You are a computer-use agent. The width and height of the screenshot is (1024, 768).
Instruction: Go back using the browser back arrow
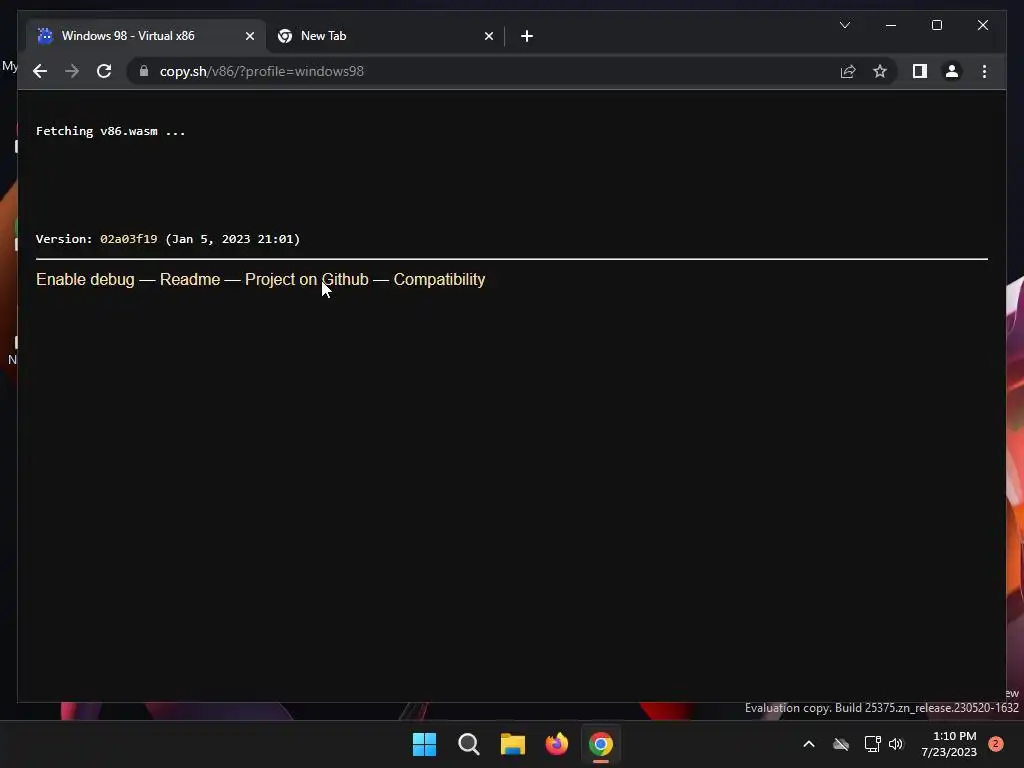[40, 71]
